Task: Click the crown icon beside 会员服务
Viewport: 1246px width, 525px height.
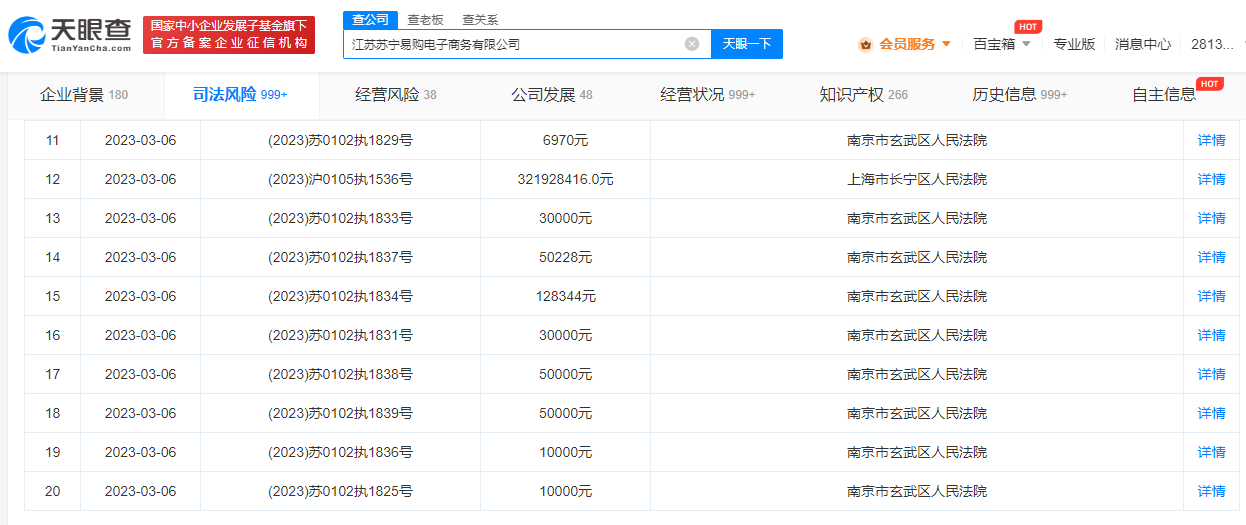Action: click(865, 44)
